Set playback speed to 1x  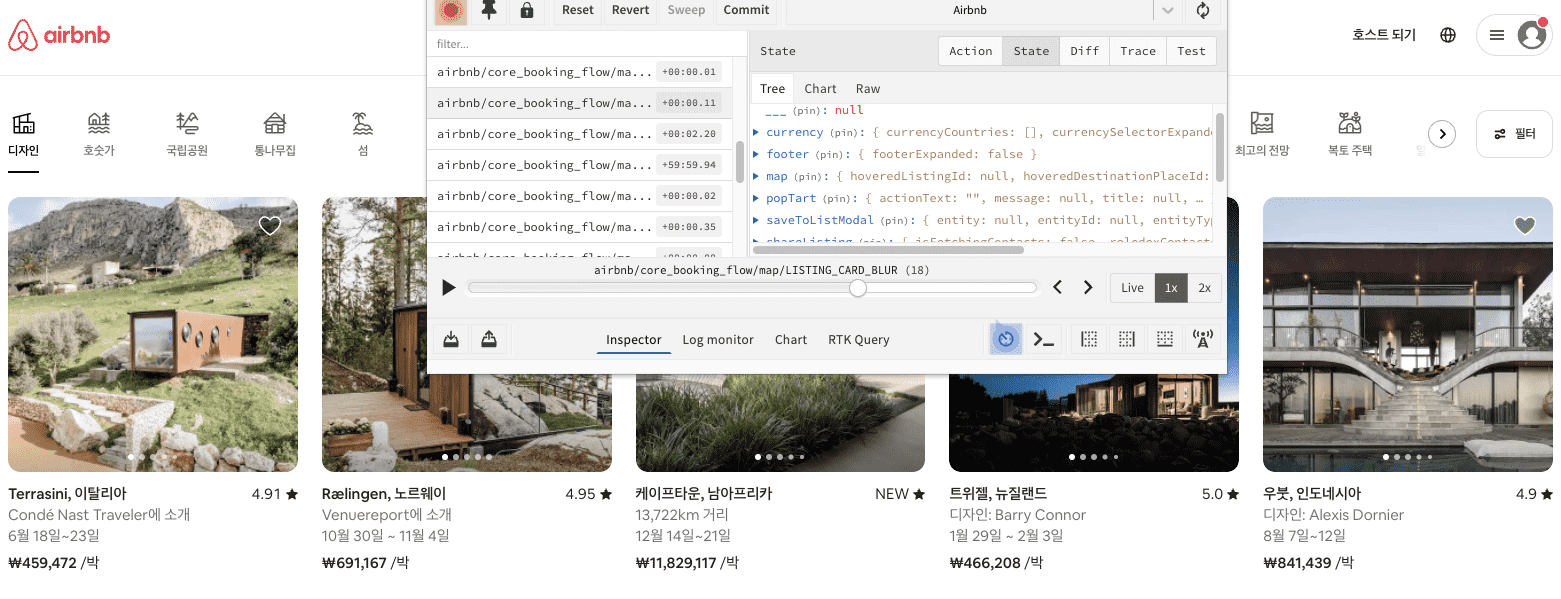1171,288
